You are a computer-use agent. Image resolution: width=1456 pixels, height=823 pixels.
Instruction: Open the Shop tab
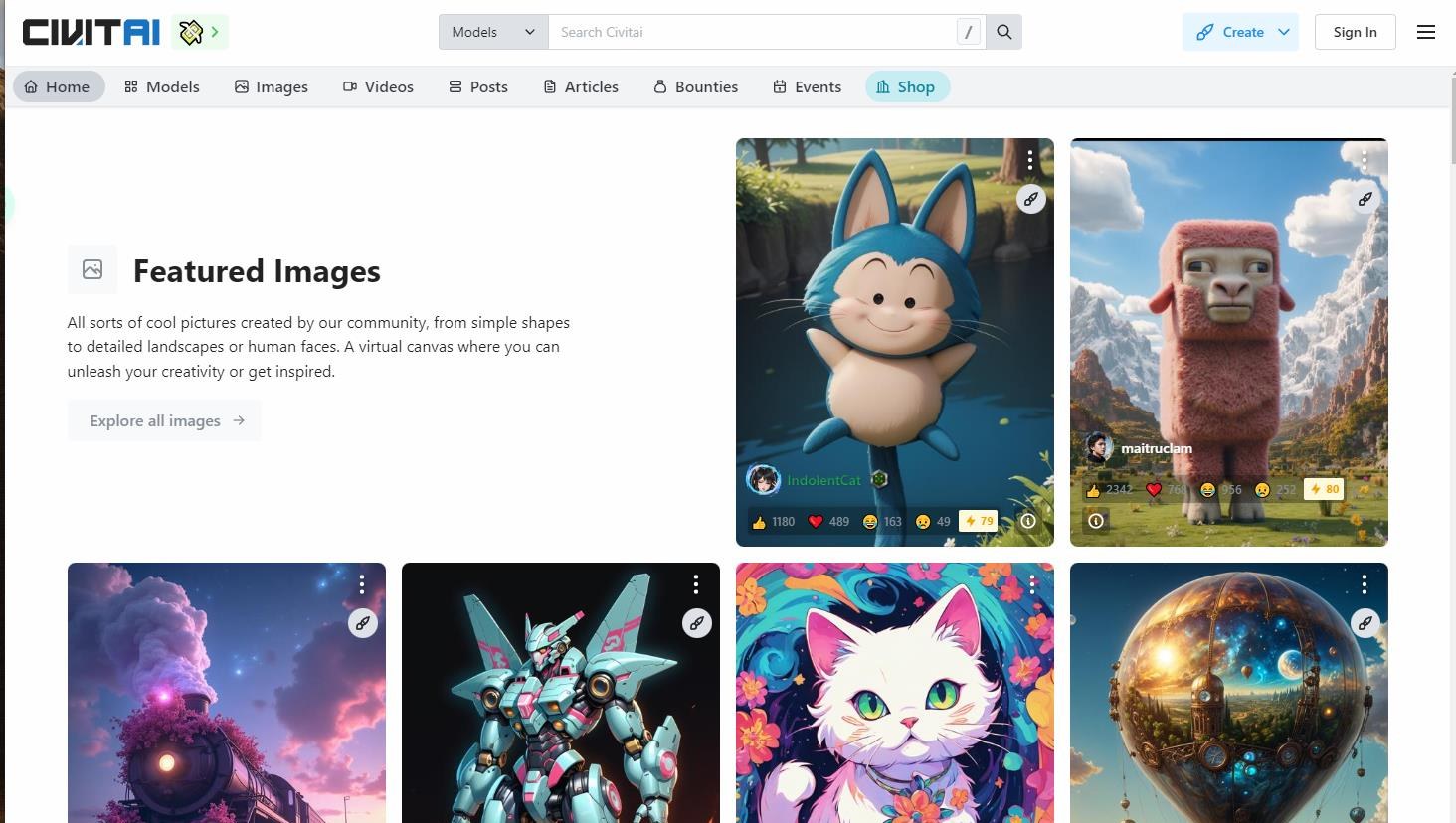pos(907,86)
